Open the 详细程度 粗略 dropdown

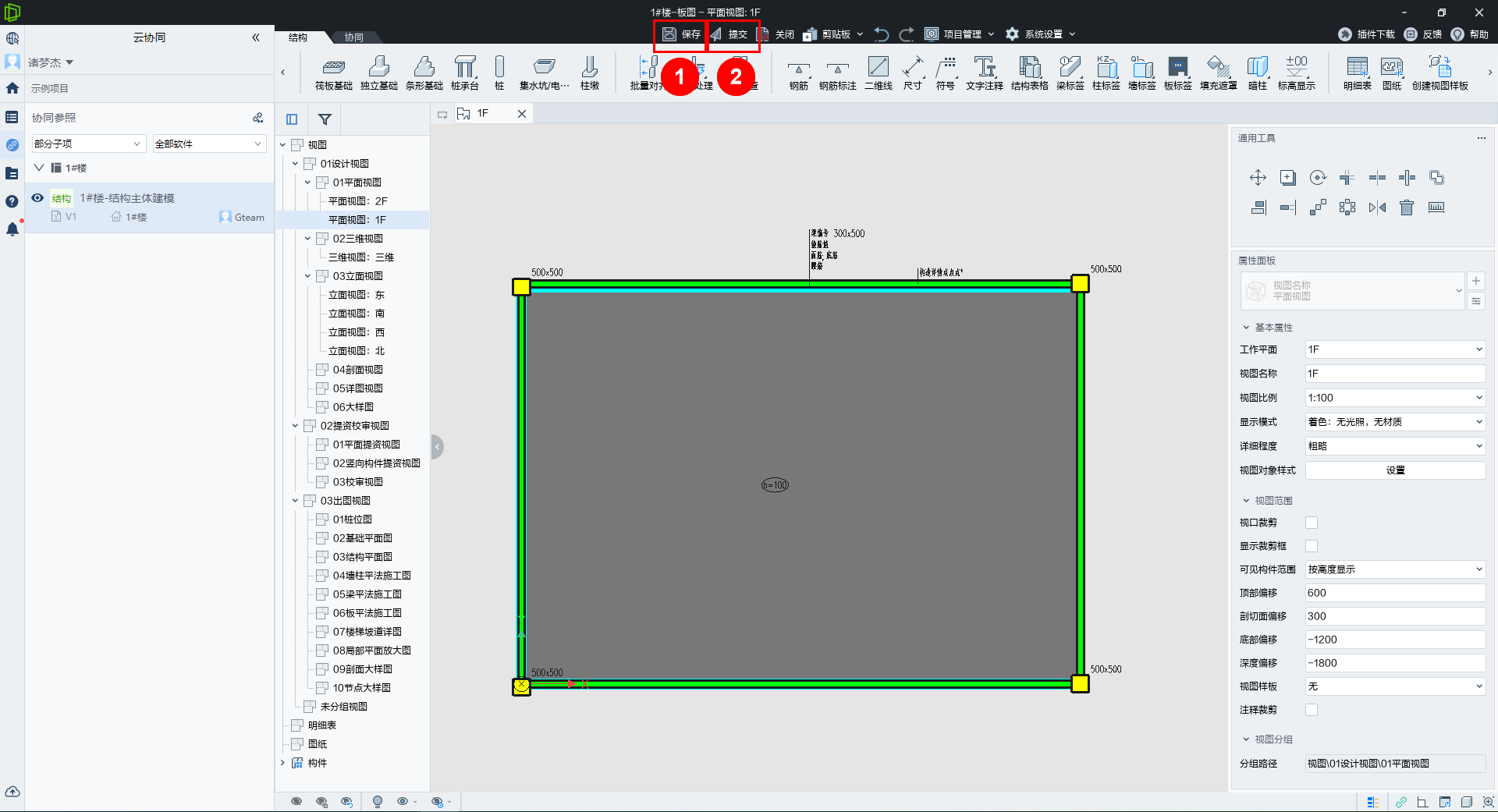(1395, 446)
